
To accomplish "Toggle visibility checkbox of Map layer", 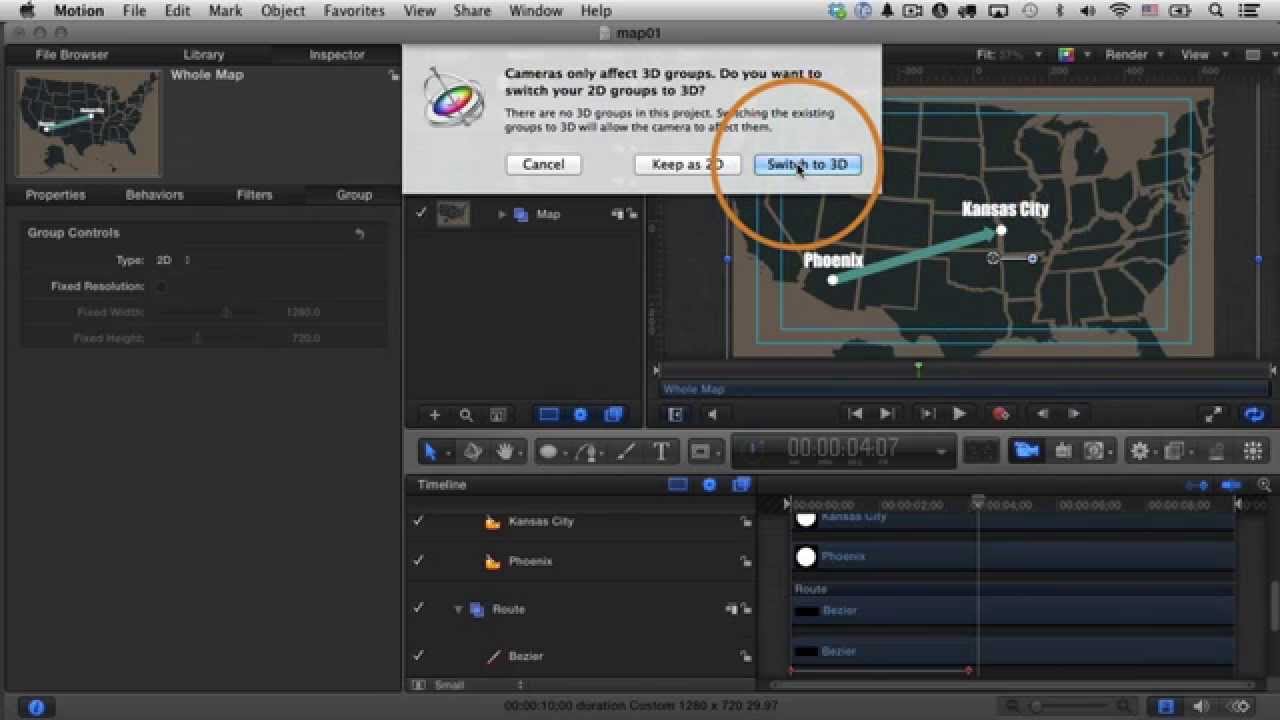I will tap(420, 213).
